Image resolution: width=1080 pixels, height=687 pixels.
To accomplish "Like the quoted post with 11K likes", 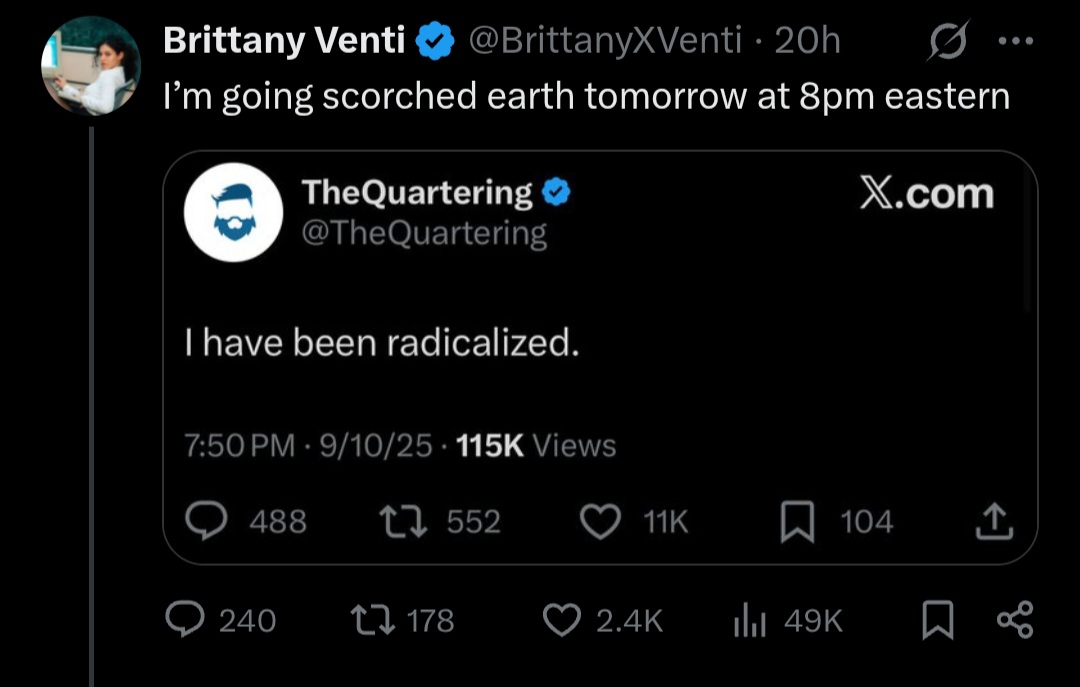I will click(601, 521).
